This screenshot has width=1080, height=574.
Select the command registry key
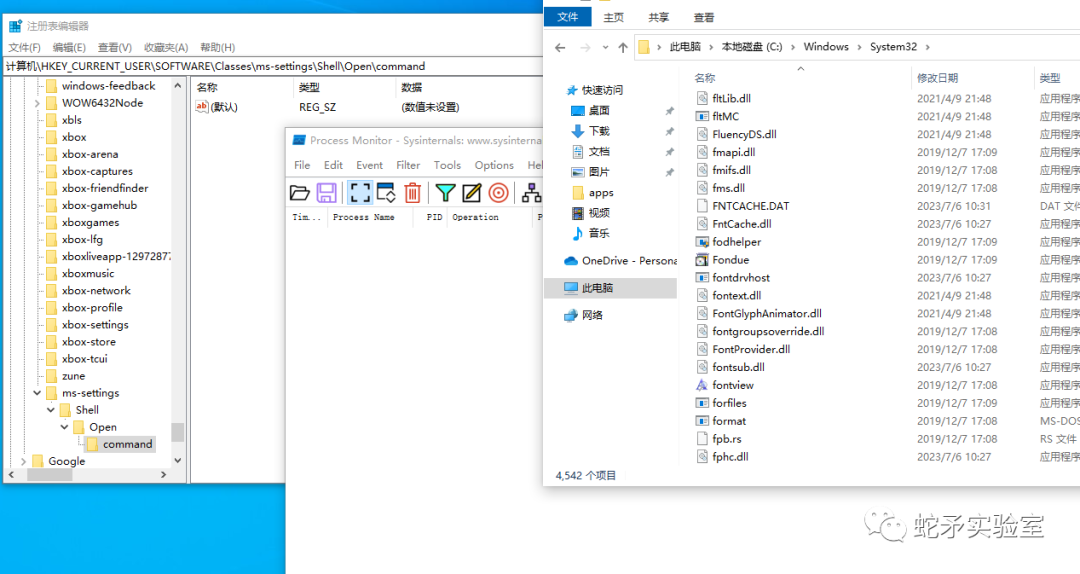127,444
